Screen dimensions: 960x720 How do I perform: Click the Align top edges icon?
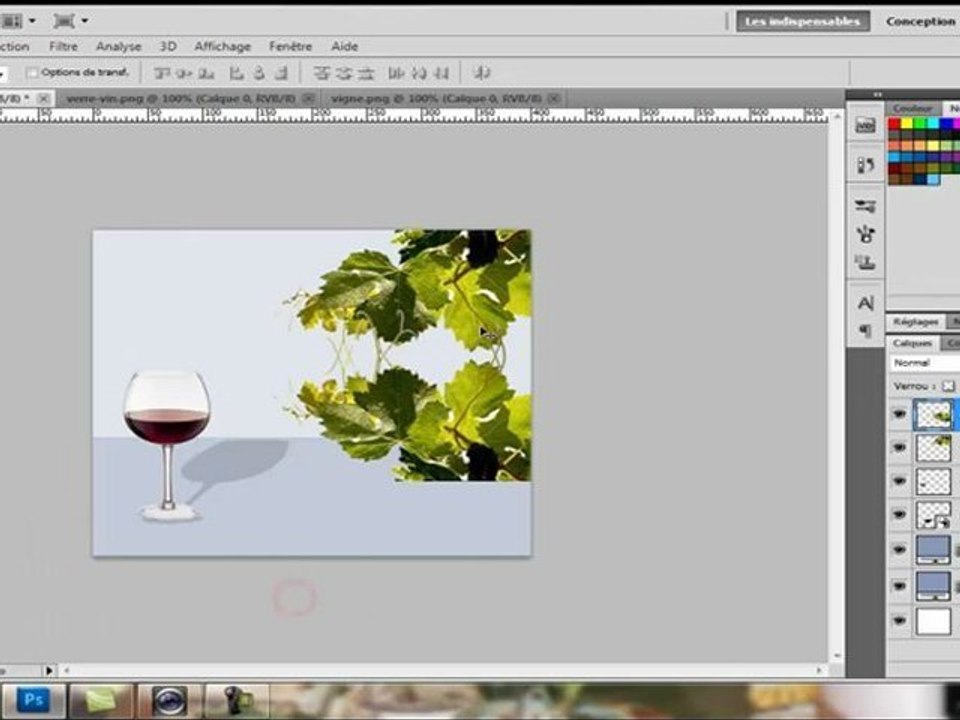(x=162, y=73)
